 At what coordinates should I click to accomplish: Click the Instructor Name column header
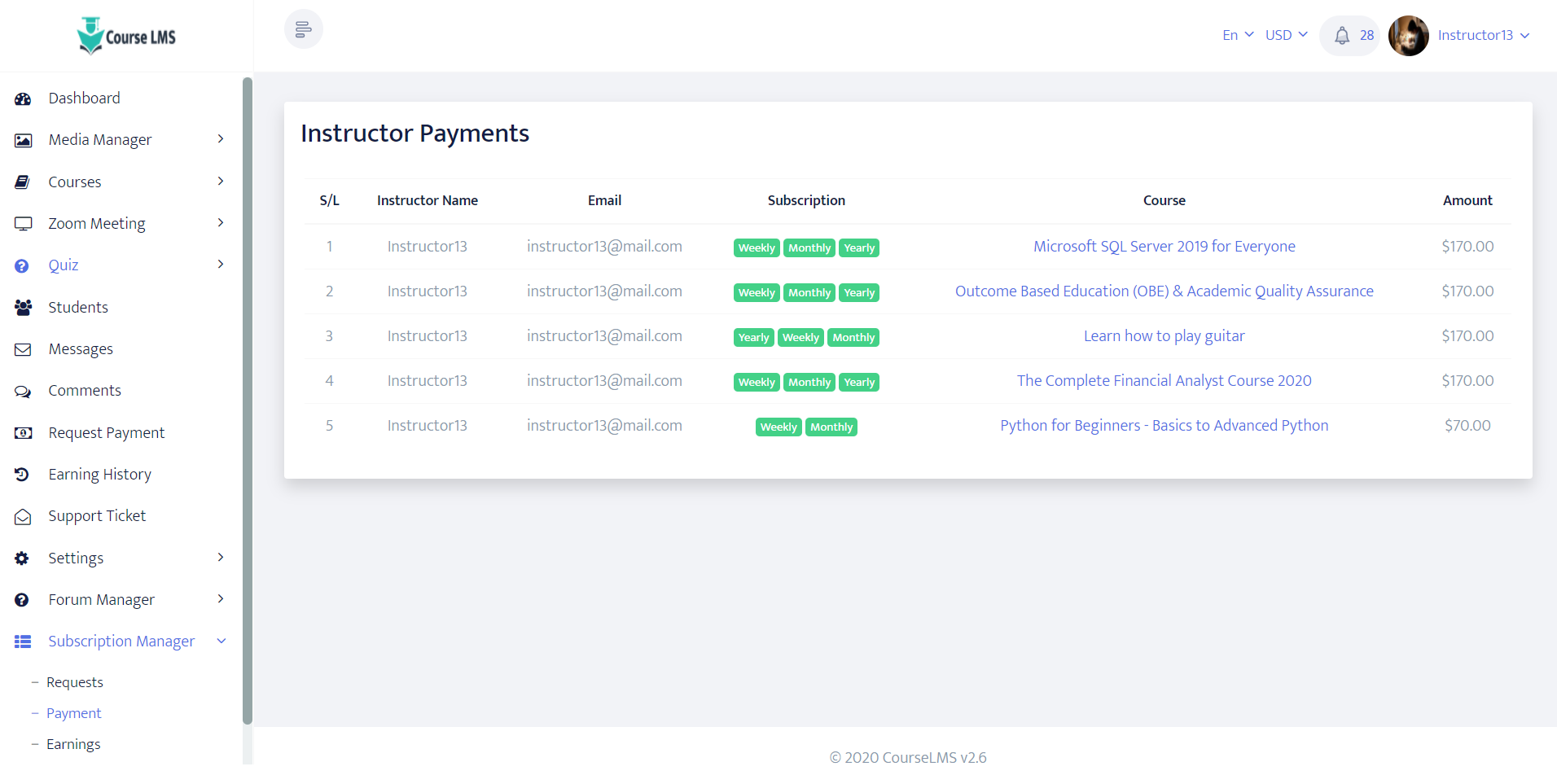[x=428, y=200]
